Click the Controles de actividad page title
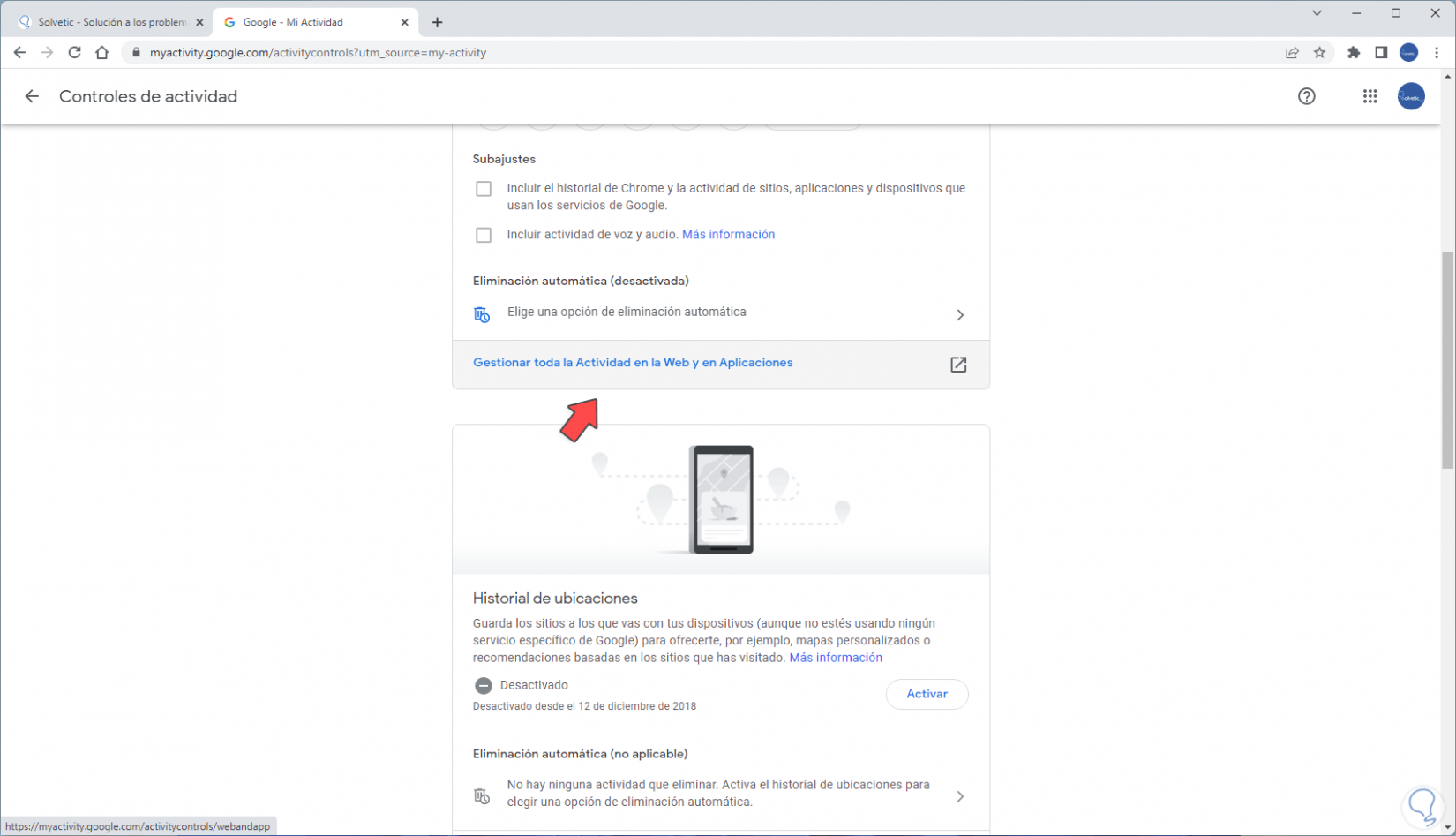 point(148,96)
